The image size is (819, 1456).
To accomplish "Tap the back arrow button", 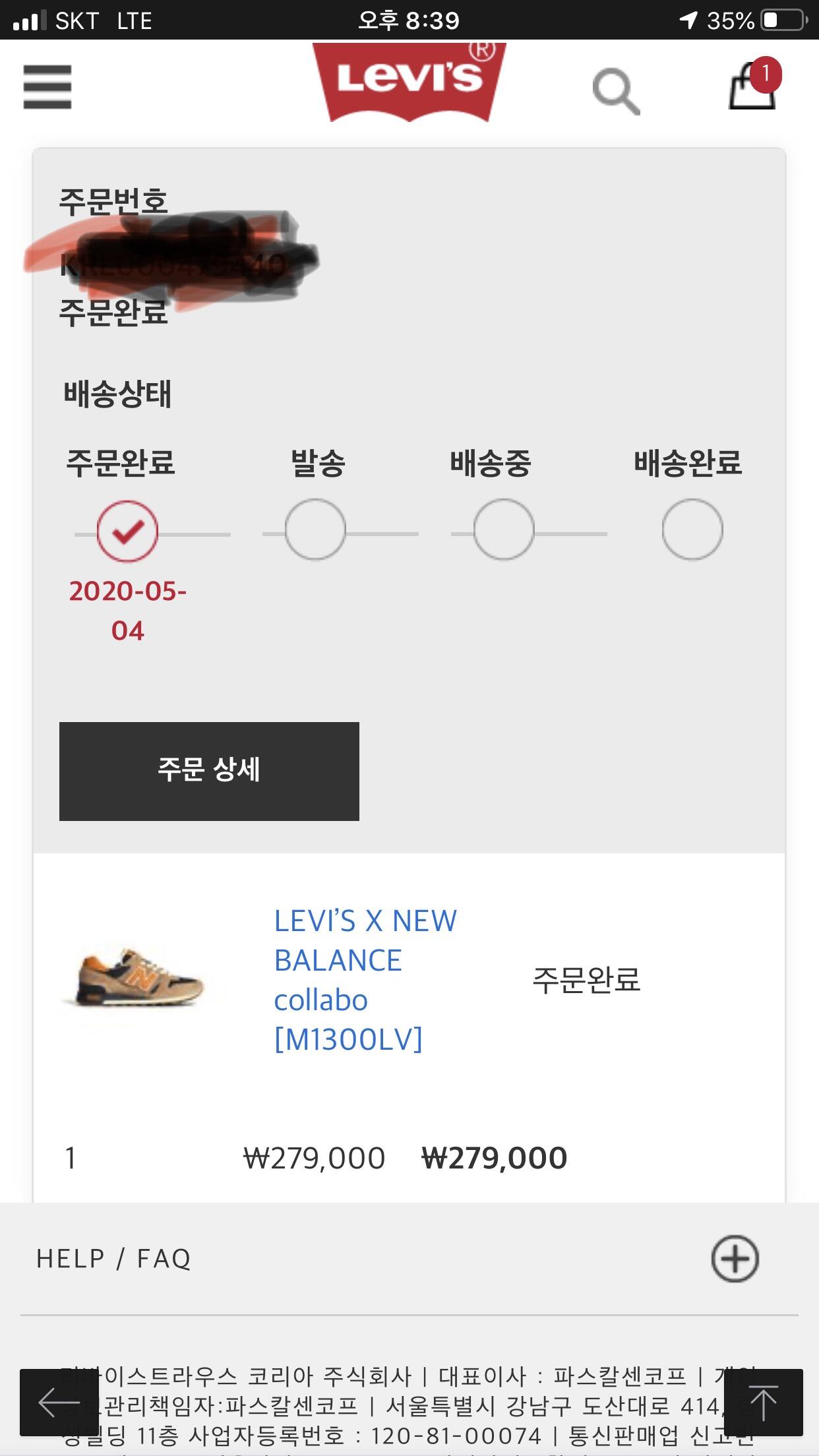I will pyautogui.click(x=59, y=1402).
